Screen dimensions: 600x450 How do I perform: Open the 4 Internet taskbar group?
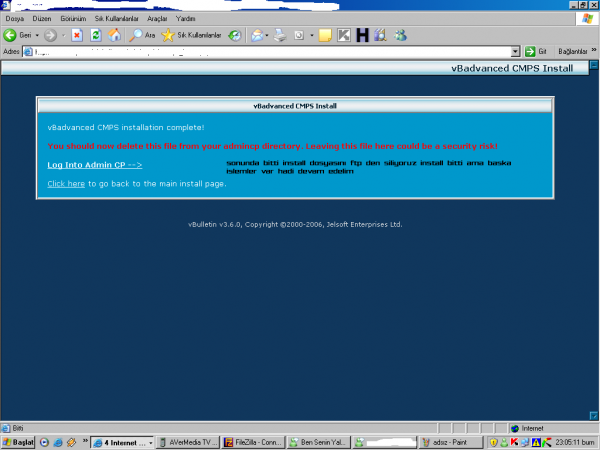click(123, 442)
